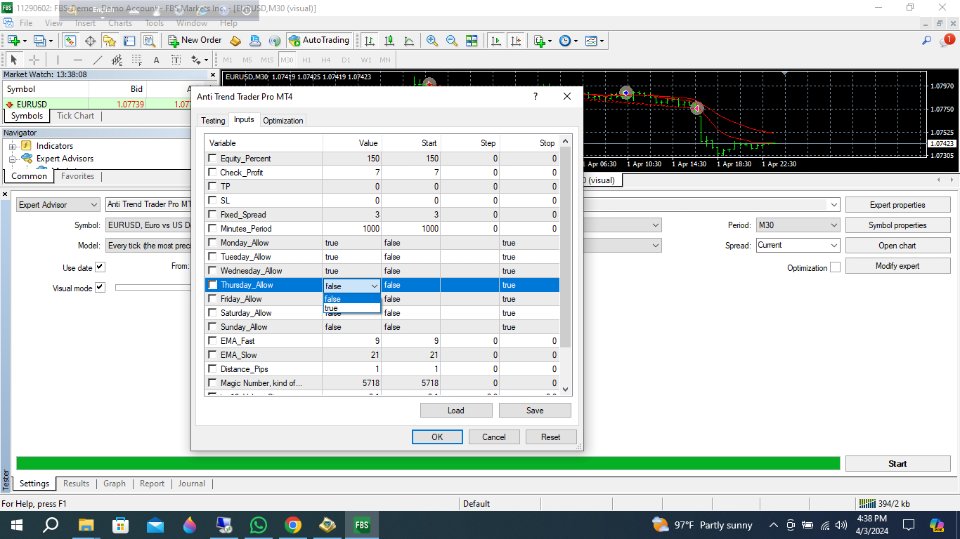The height and width of the screenshot is (539, 960).
Task: Open the indicators list toolbar icon
Action: click(541, 40)
